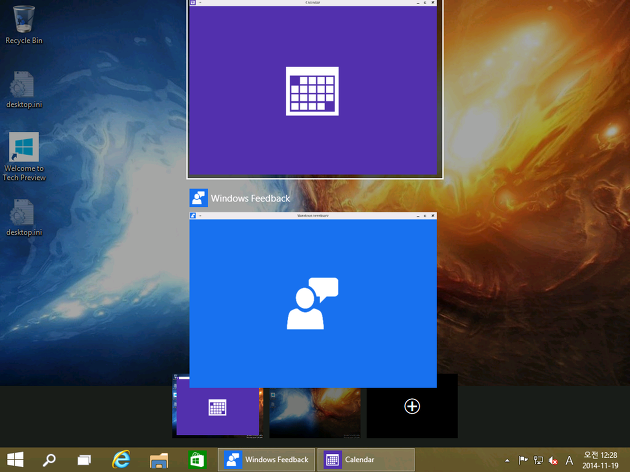This screenshot has height=472, width=630.
Task: Launch Internet Explorer from taskbar
Action: (121, 459)
